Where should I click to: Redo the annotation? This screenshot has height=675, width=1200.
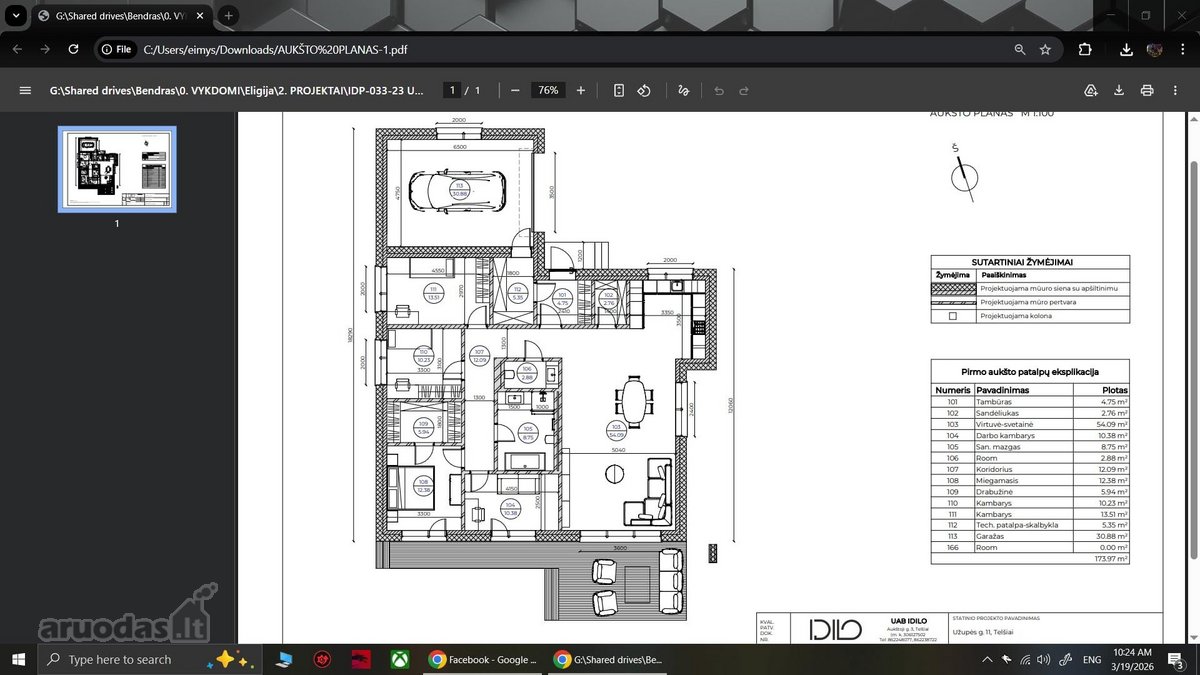click(744, 90)
